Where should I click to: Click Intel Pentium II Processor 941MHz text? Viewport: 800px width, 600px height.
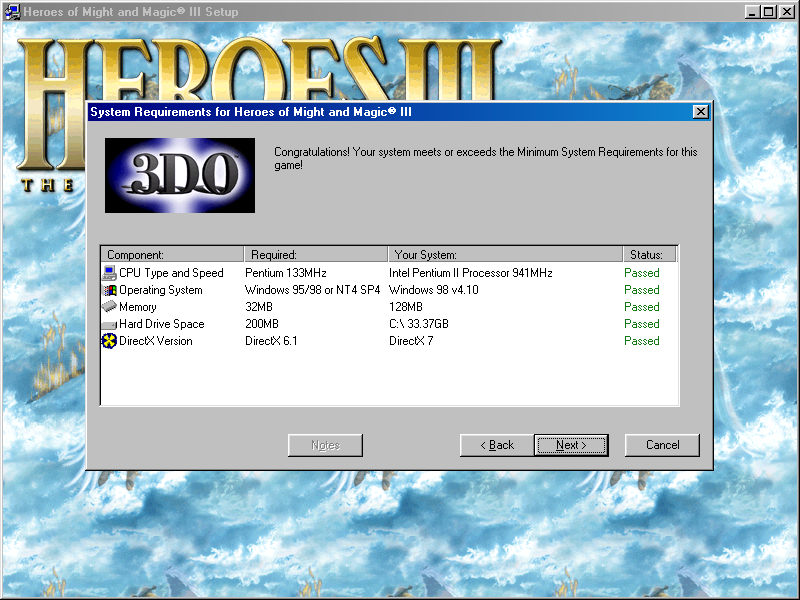pos(470,273)
